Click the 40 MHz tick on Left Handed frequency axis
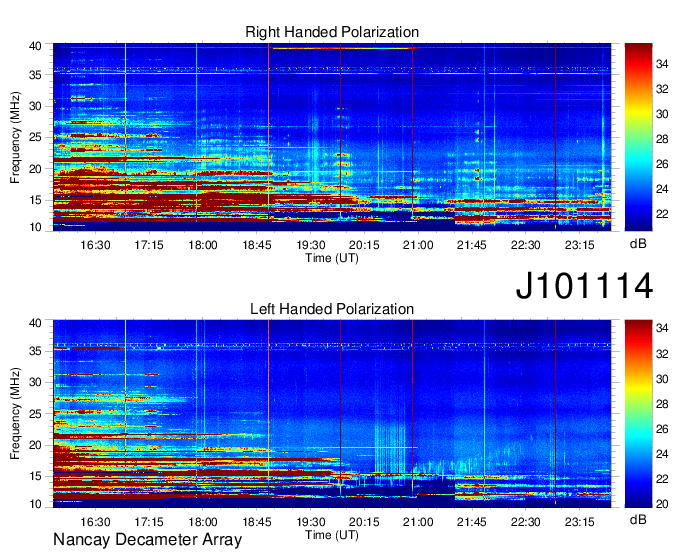The width and height of the screenshot is (680, 552). tap(35, 323)
